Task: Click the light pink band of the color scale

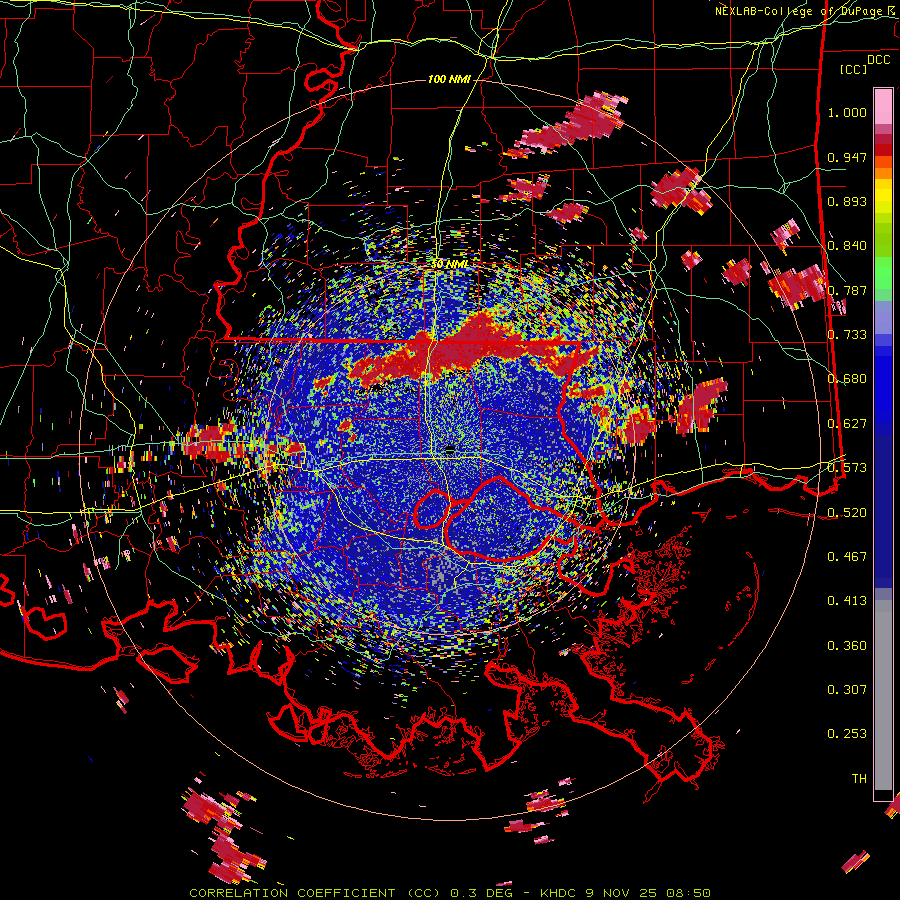Action: (883, 107)
